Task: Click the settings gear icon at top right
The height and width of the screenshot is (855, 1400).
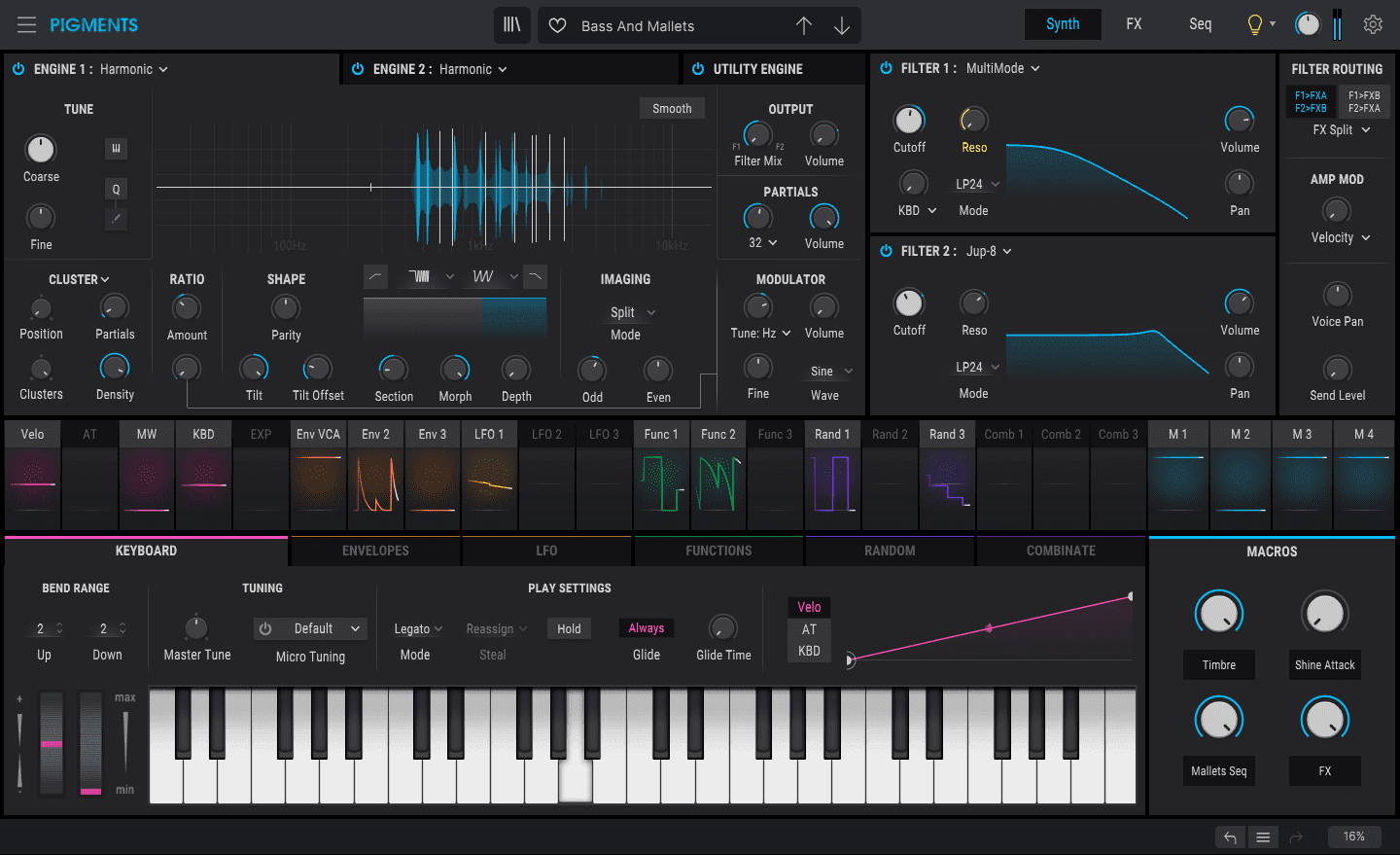Action: tap(1373, 24)
